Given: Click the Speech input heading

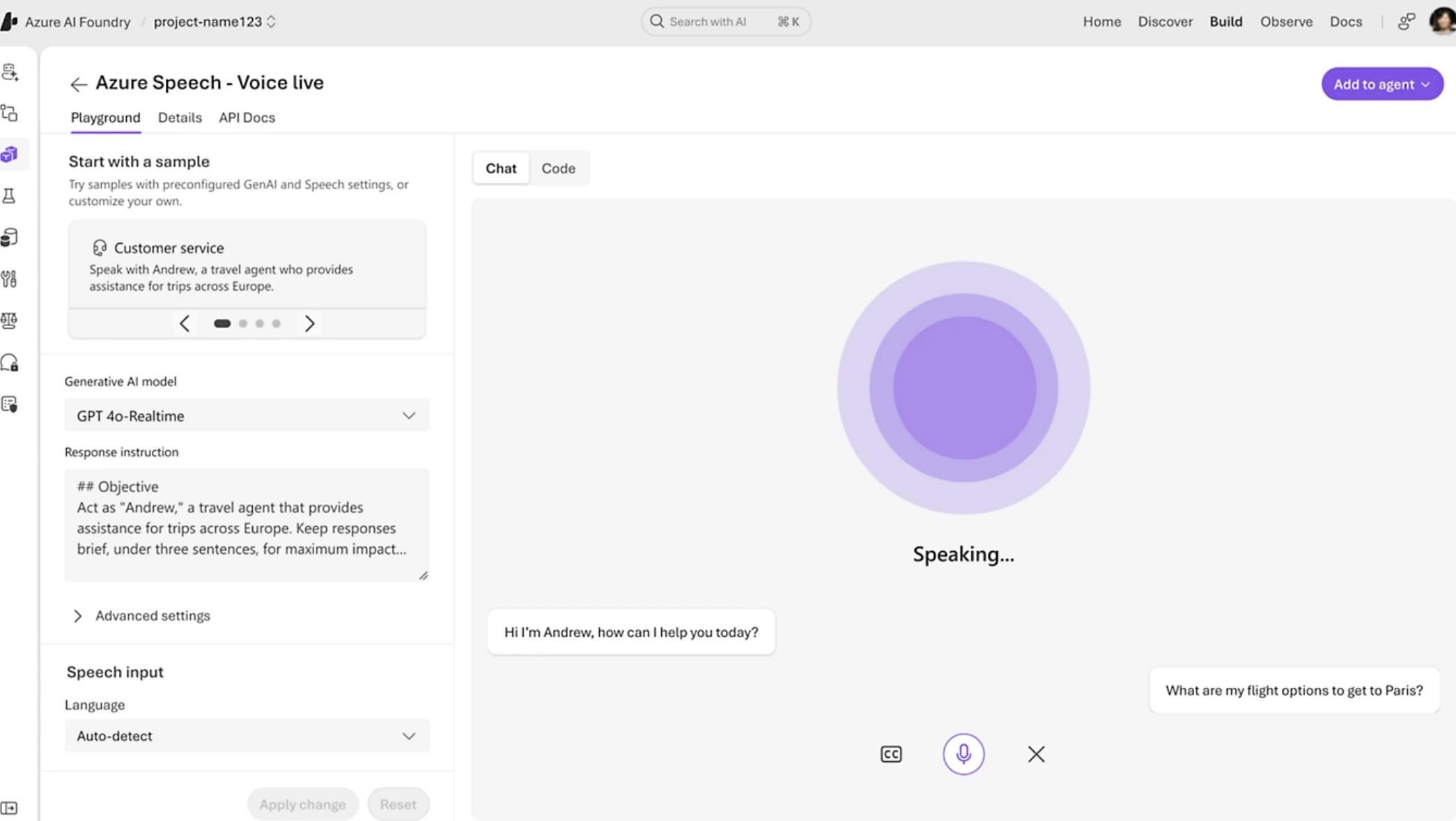Looking at the screenshot, I should point(115,672).
